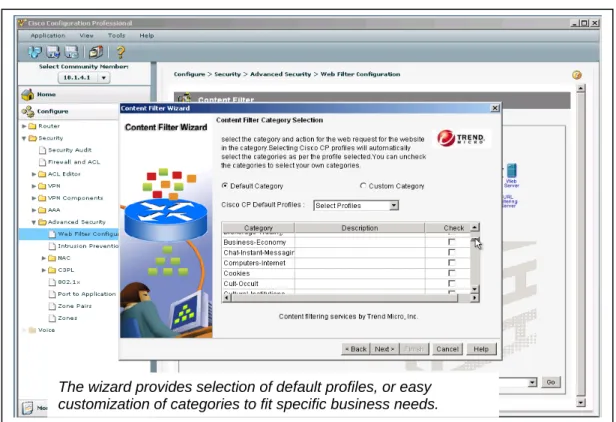Image resolution: width=616 pixels, height=422 pixels.
Task: Check the Business-Economy category checkbox
Action: pos(452,242)
